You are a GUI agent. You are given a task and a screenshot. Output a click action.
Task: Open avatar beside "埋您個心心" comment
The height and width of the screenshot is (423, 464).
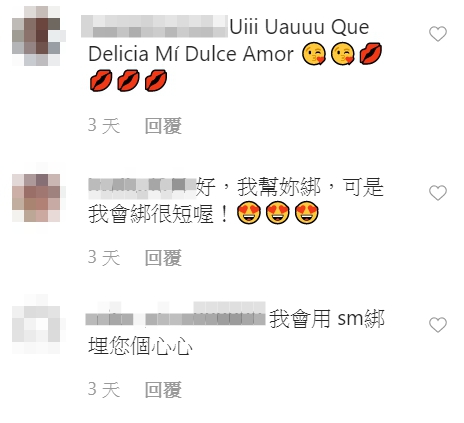pyautogui.click(x=36, y=329)
